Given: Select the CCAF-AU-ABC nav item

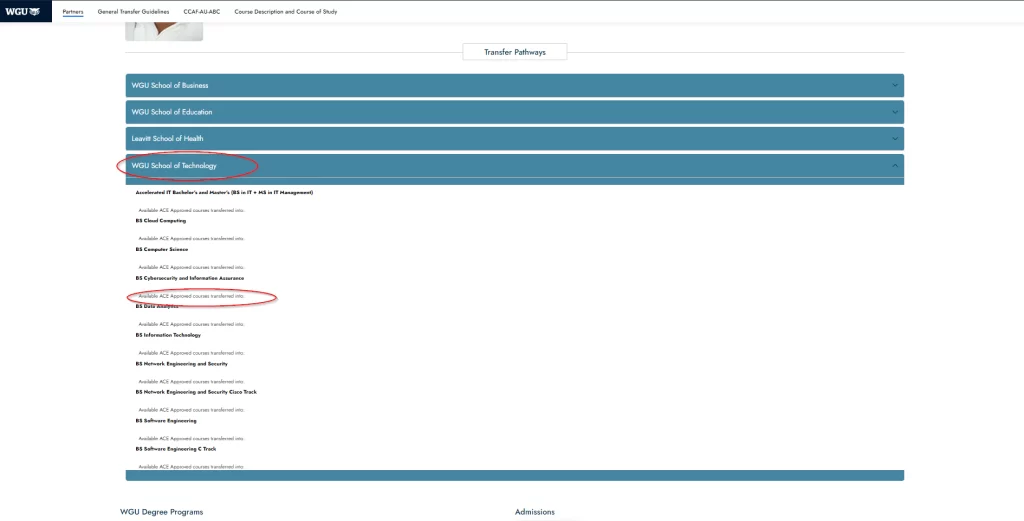Looking at the screenshot, I should pos(202,12).
